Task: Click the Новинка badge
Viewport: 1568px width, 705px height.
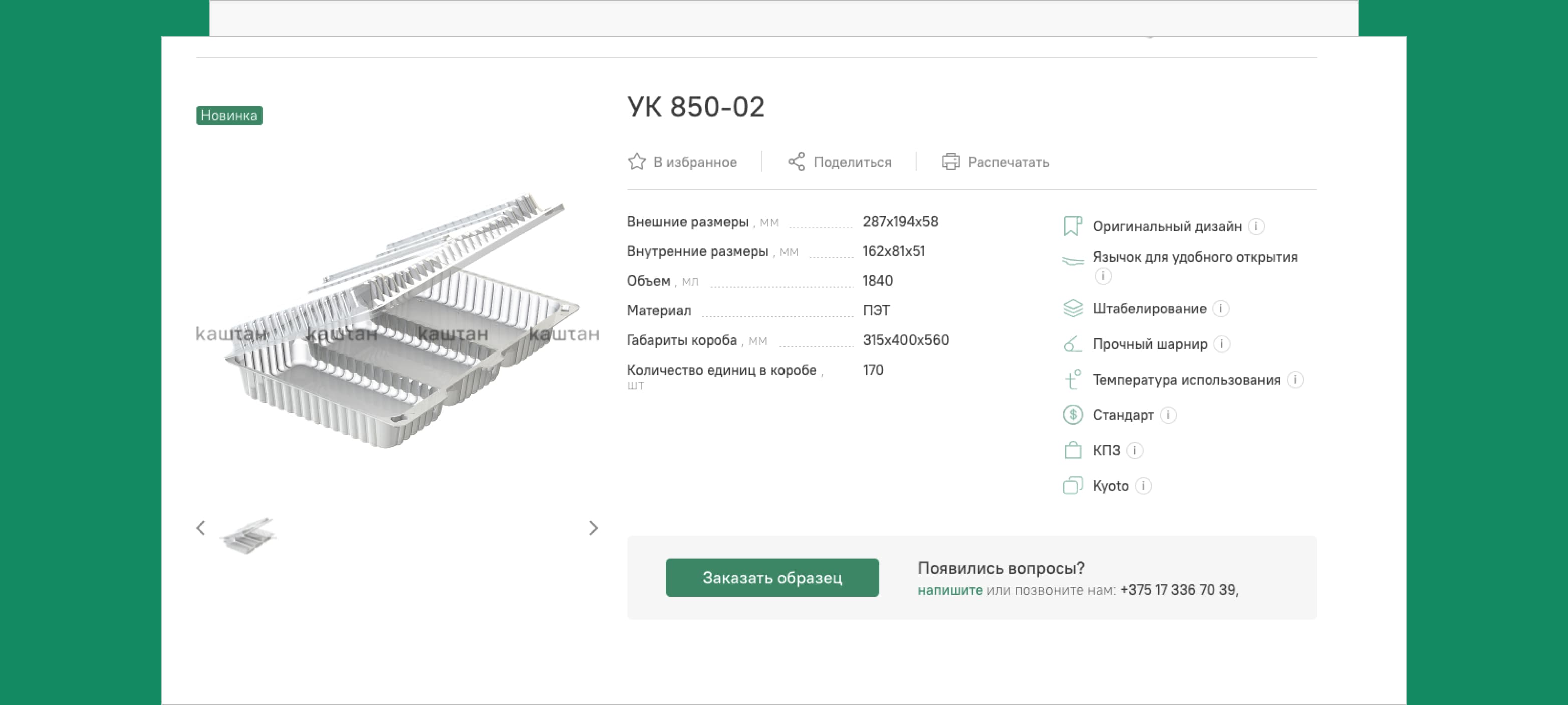Action: 229,115
